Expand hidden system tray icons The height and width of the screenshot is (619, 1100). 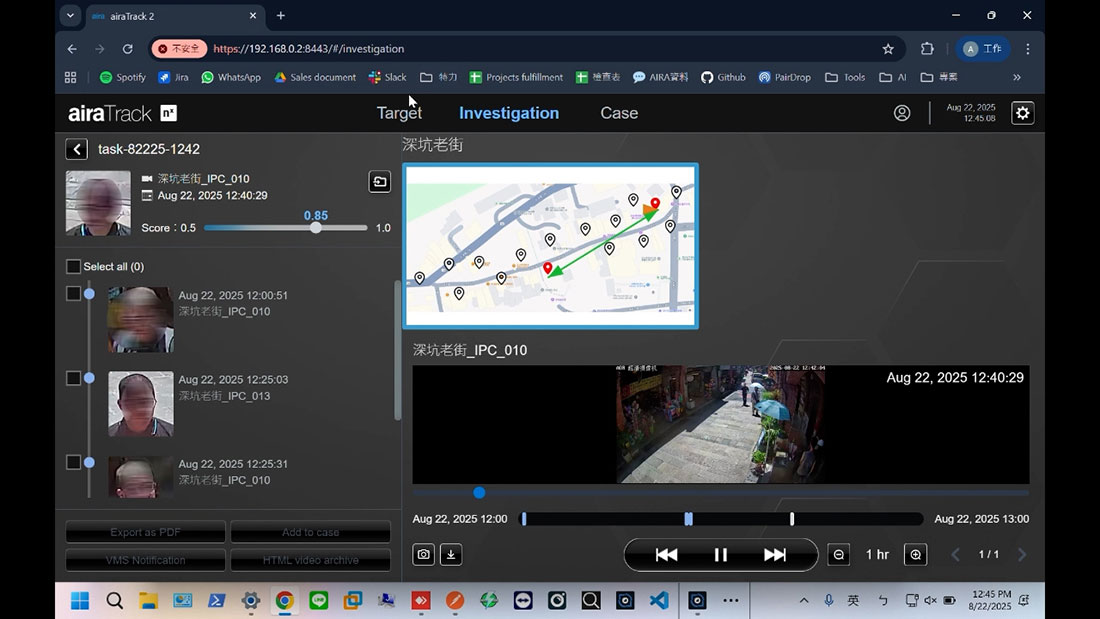pyautogui.click(x=804, y=600)
